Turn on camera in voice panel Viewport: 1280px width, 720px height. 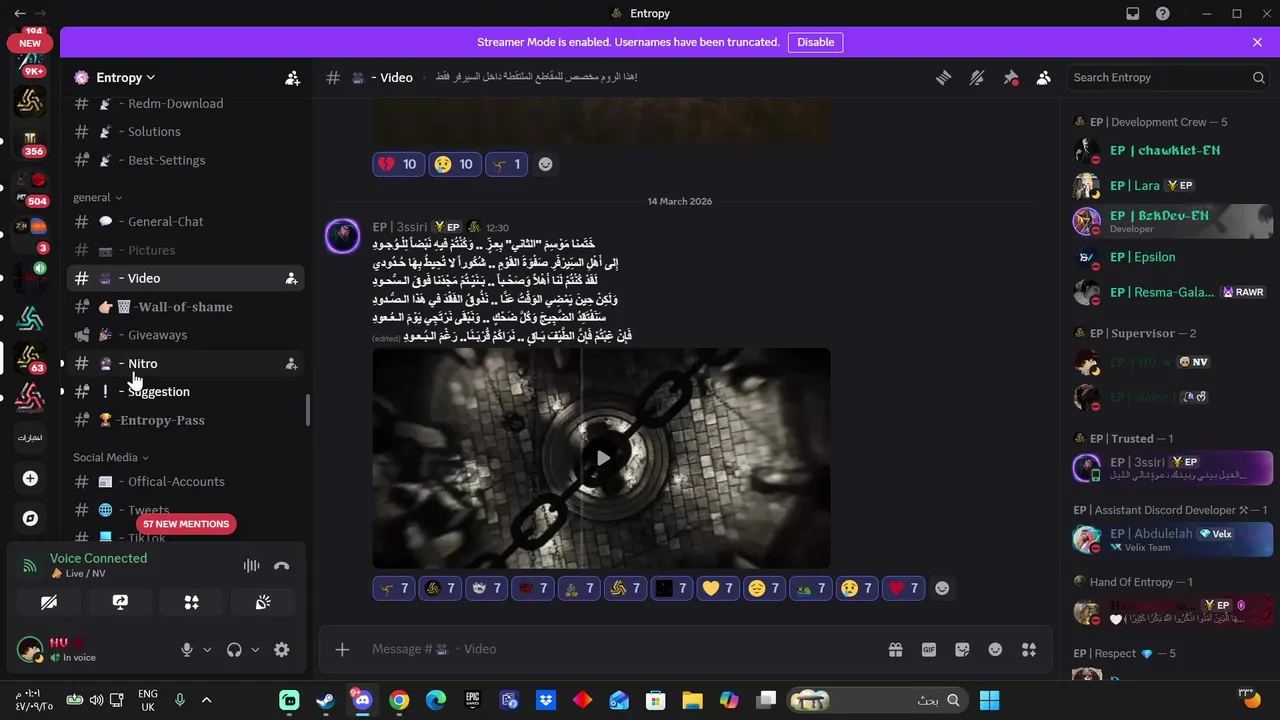coord(48,602)
